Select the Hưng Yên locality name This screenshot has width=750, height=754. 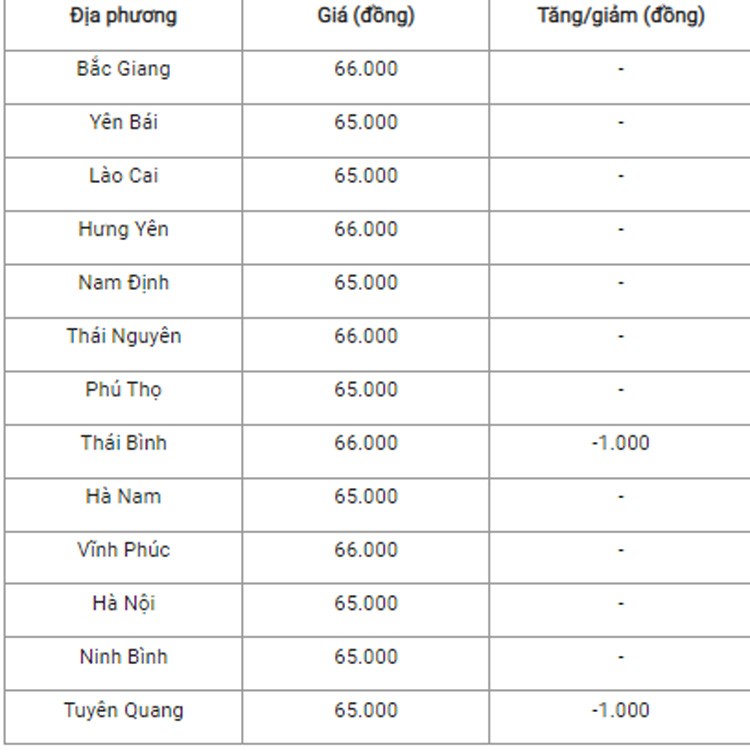[123, 229]
